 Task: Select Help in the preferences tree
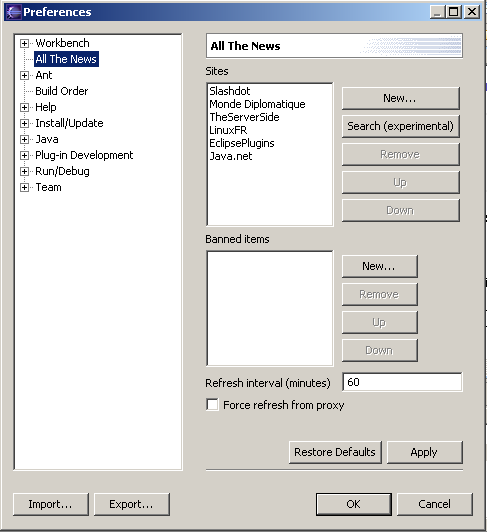pos(46,107)
